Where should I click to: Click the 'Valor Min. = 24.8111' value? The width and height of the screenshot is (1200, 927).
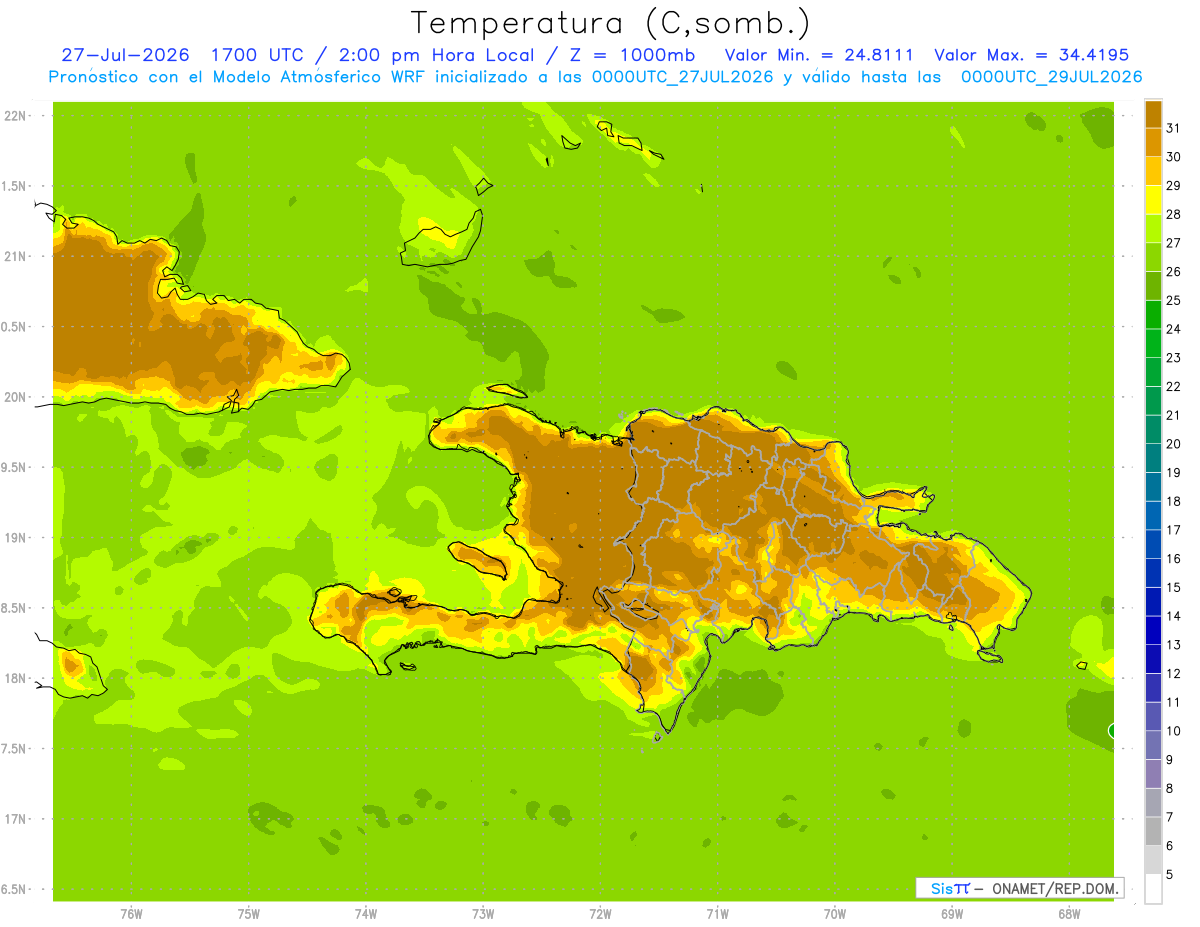point(819,55)
